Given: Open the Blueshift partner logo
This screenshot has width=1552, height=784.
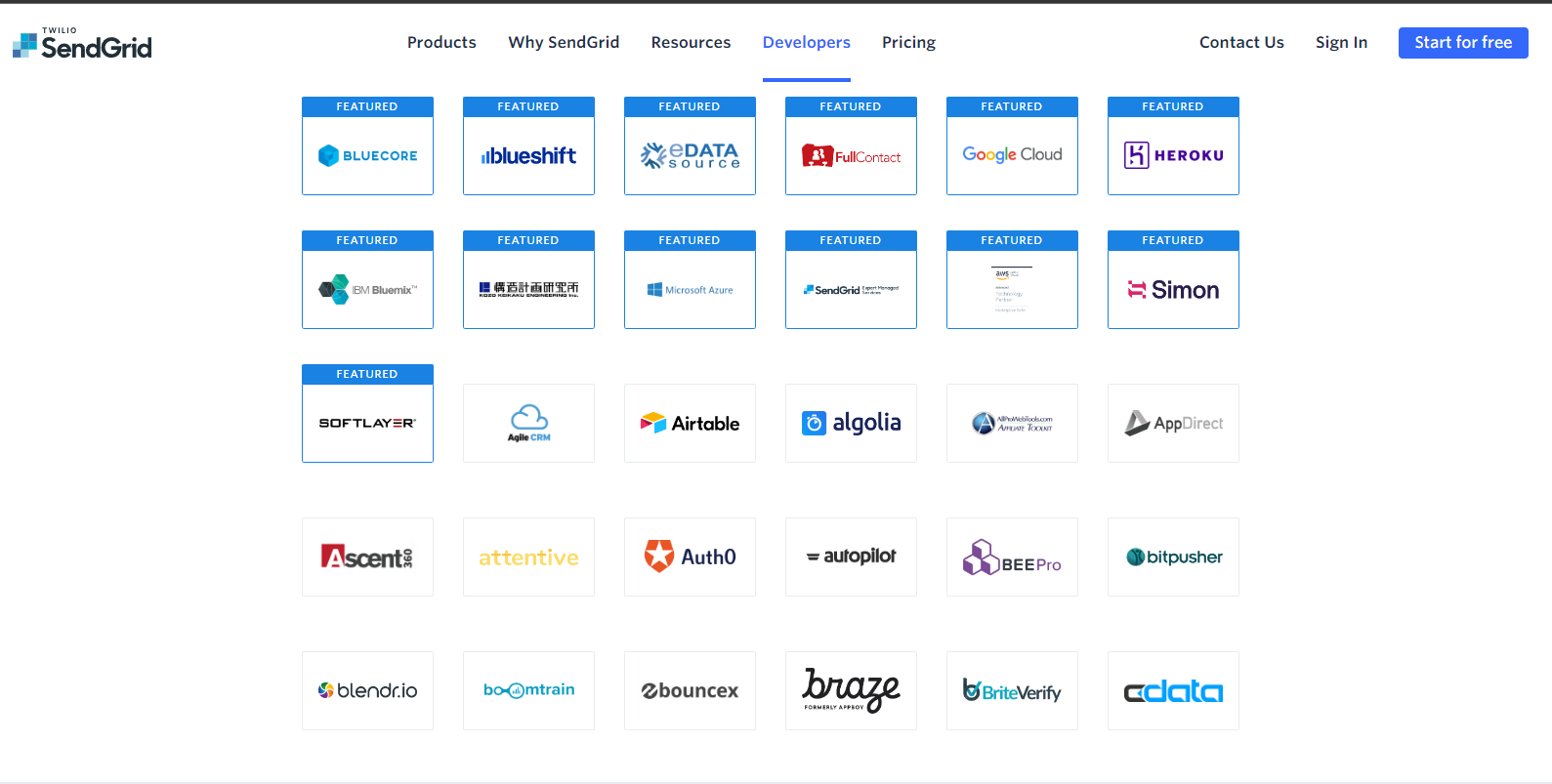Looking at the screenshot, I should [528, 155].
